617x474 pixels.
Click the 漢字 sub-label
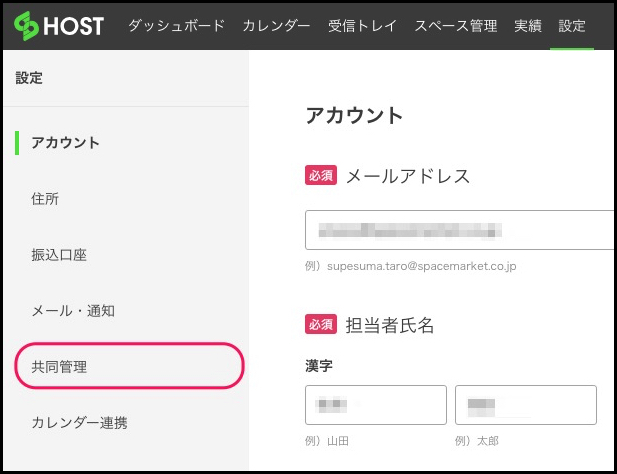tap(319, 366)
